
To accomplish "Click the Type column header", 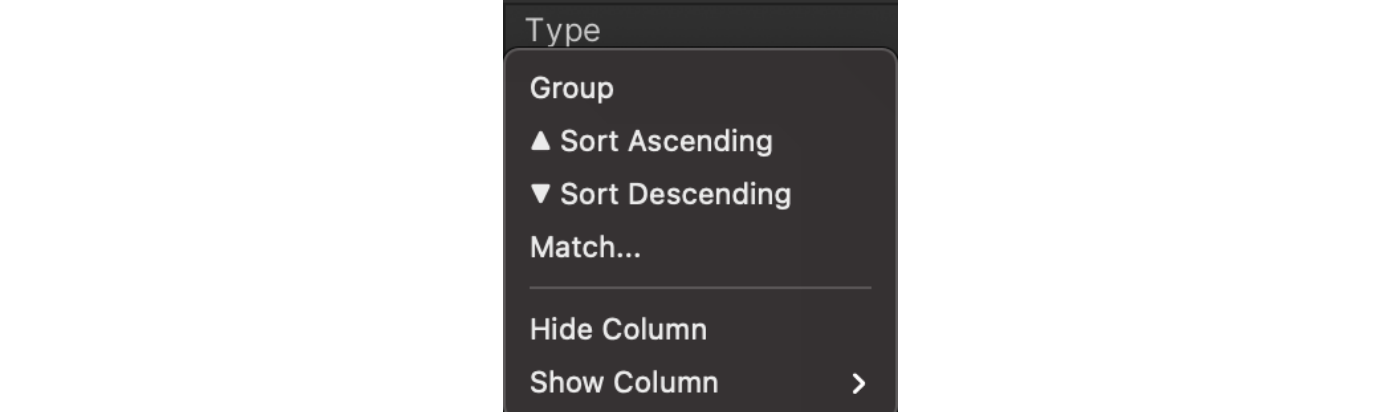I will pyautogui.click(x=563, y=30).
